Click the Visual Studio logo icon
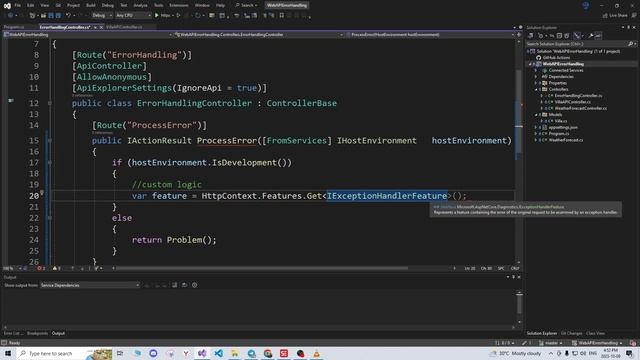This screenshot has width=640, height=360. coord(7,5)
